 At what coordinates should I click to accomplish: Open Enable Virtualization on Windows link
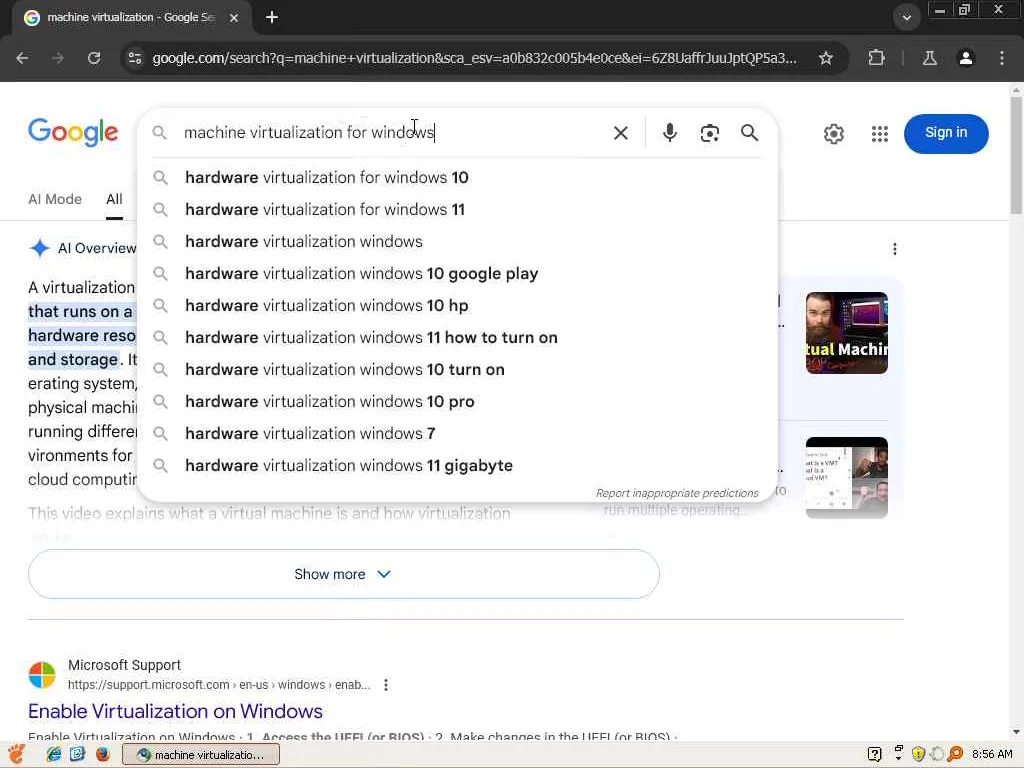tap(175, 711)
